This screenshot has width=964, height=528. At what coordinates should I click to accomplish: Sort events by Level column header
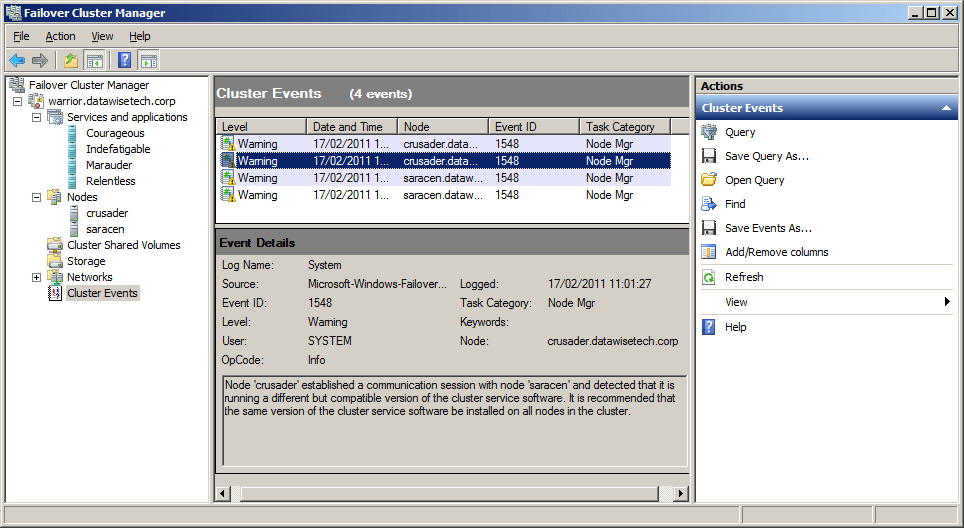point(261,127)
